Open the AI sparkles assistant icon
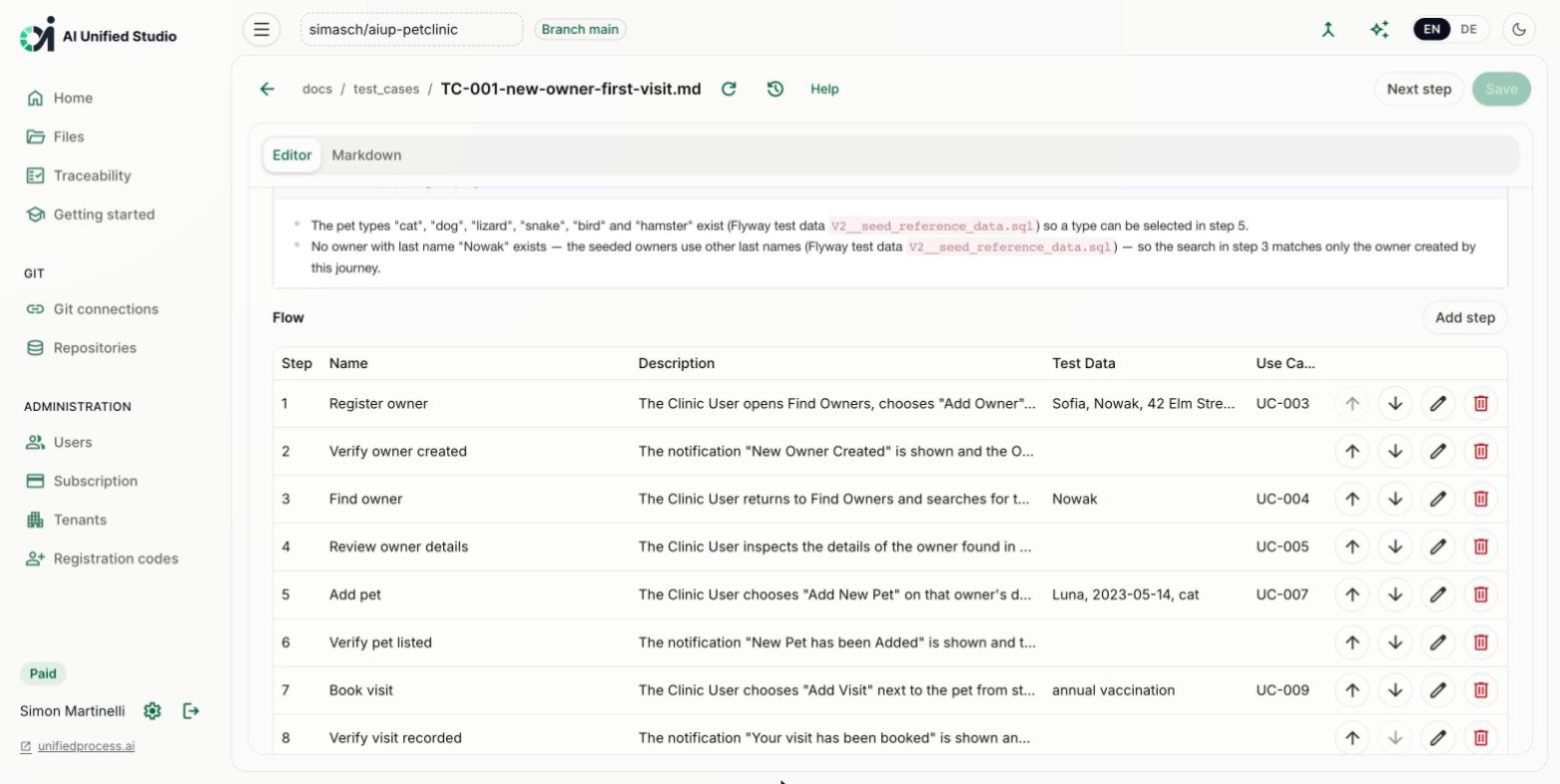This screenshot has width=1560, height=784. point(1379,30)
